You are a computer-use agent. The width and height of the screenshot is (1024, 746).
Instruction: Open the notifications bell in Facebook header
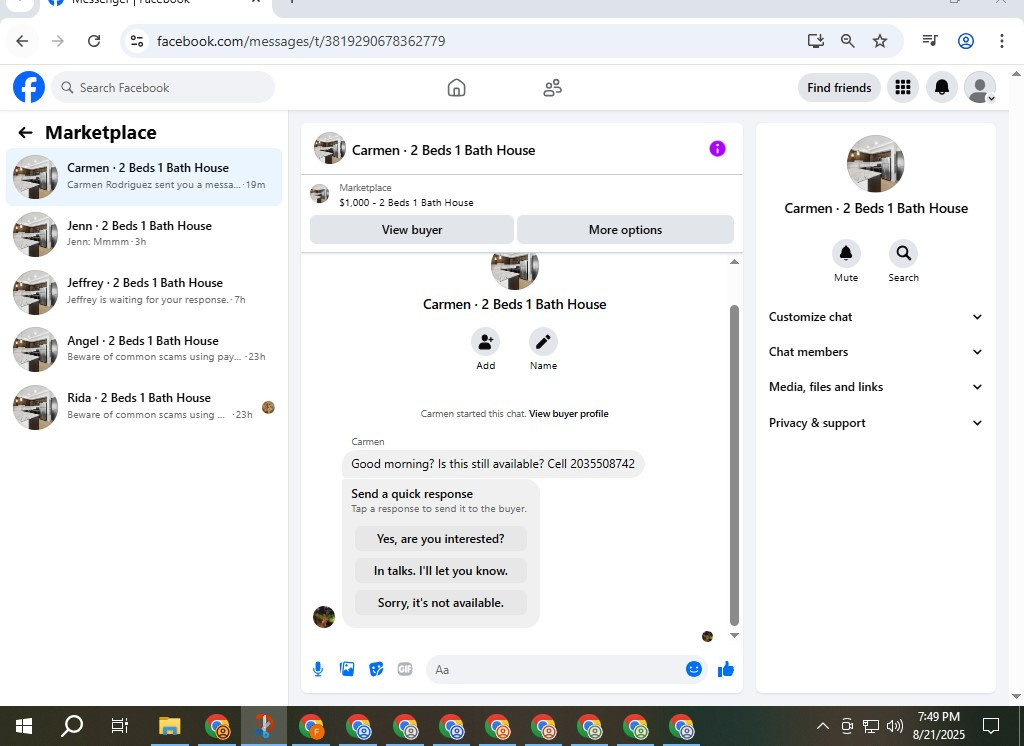(x=942, y=88)
